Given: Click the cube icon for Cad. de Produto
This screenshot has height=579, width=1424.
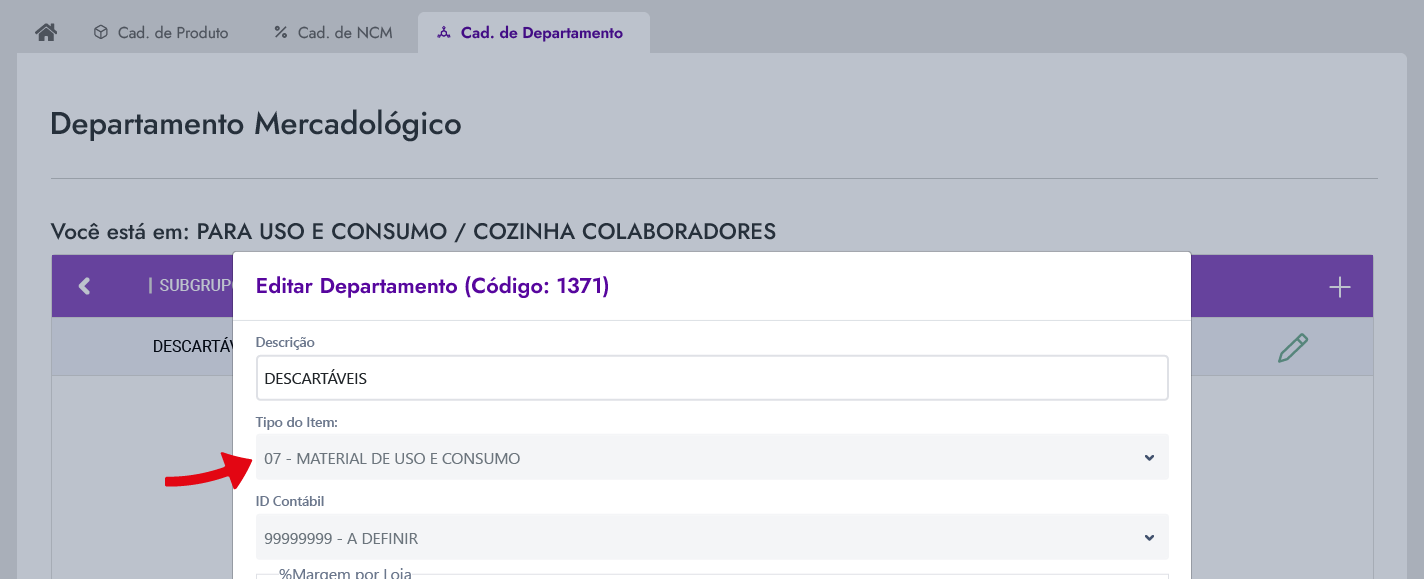Looking at the screenshot, I should tap(100, 32).
